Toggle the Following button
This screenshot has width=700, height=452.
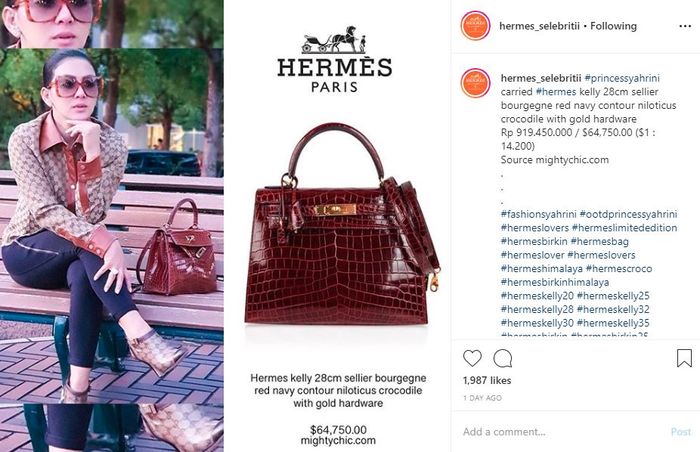click(x=613, y=26)
